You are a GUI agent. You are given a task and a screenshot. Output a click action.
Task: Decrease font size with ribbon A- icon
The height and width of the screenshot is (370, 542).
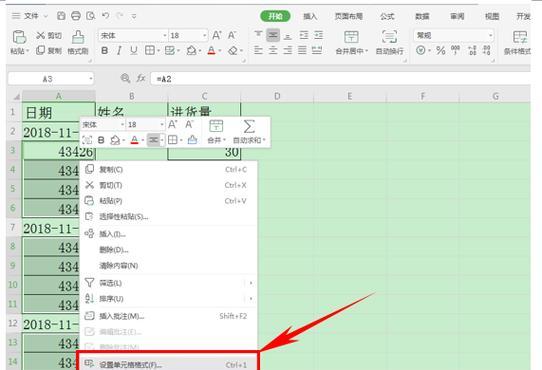point(232,35)
